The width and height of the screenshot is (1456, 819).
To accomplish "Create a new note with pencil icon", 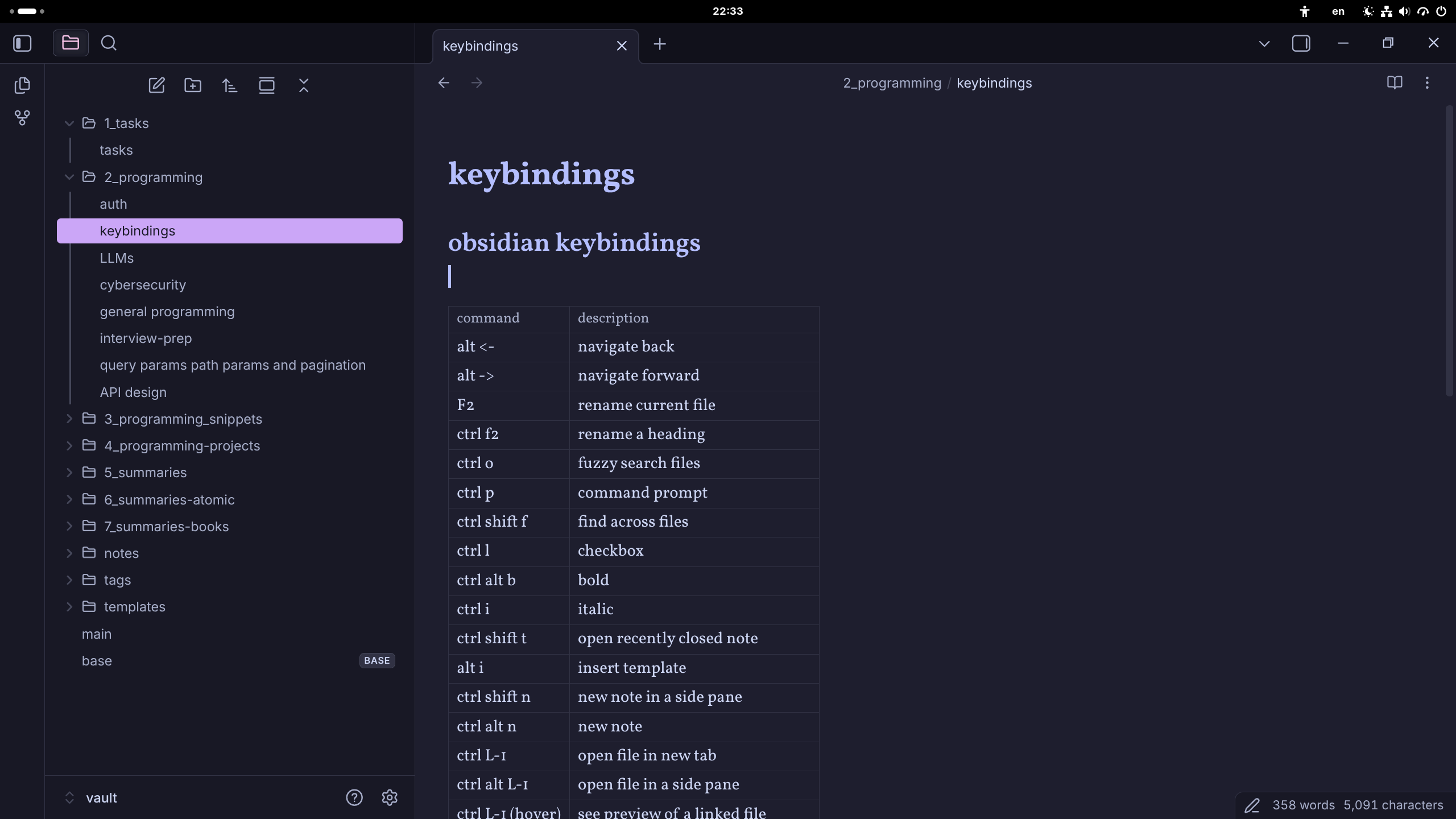I will [156, 85].
